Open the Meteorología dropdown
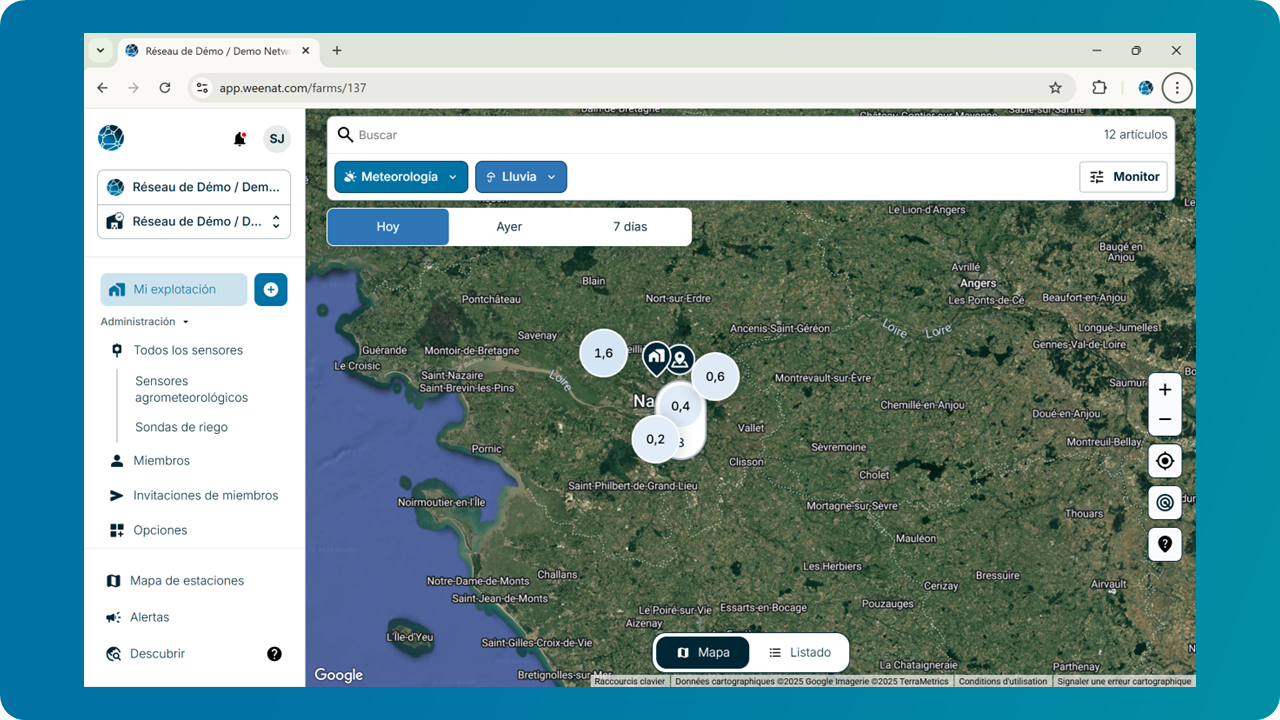 click(401, 177)
